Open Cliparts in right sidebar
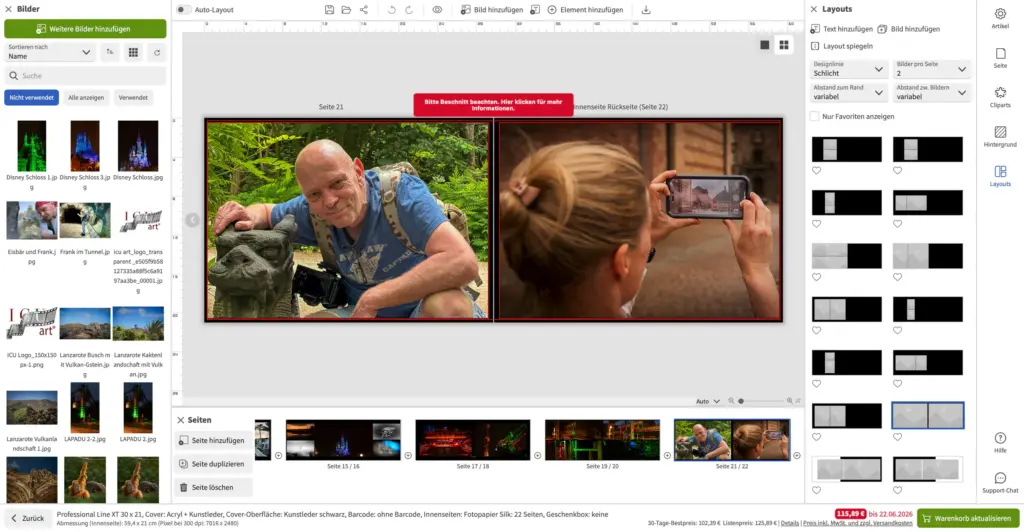The image size is (1024, 532). [x=1000, y=97]
